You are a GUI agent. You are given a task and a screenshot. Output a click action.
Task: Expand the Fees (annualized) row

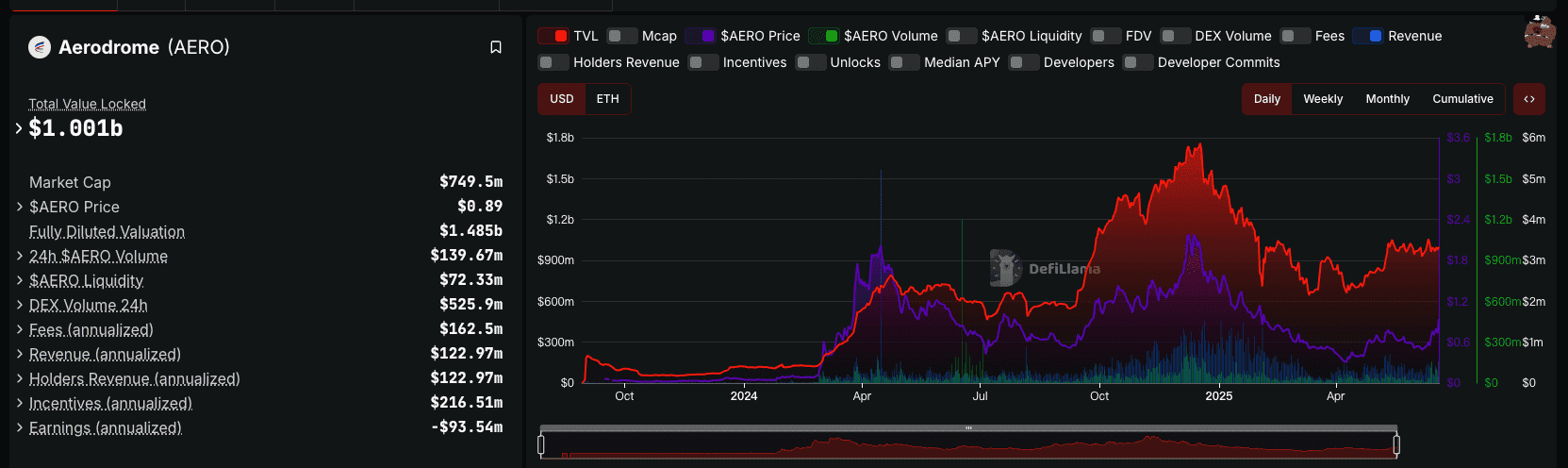[x=20, y=329]
